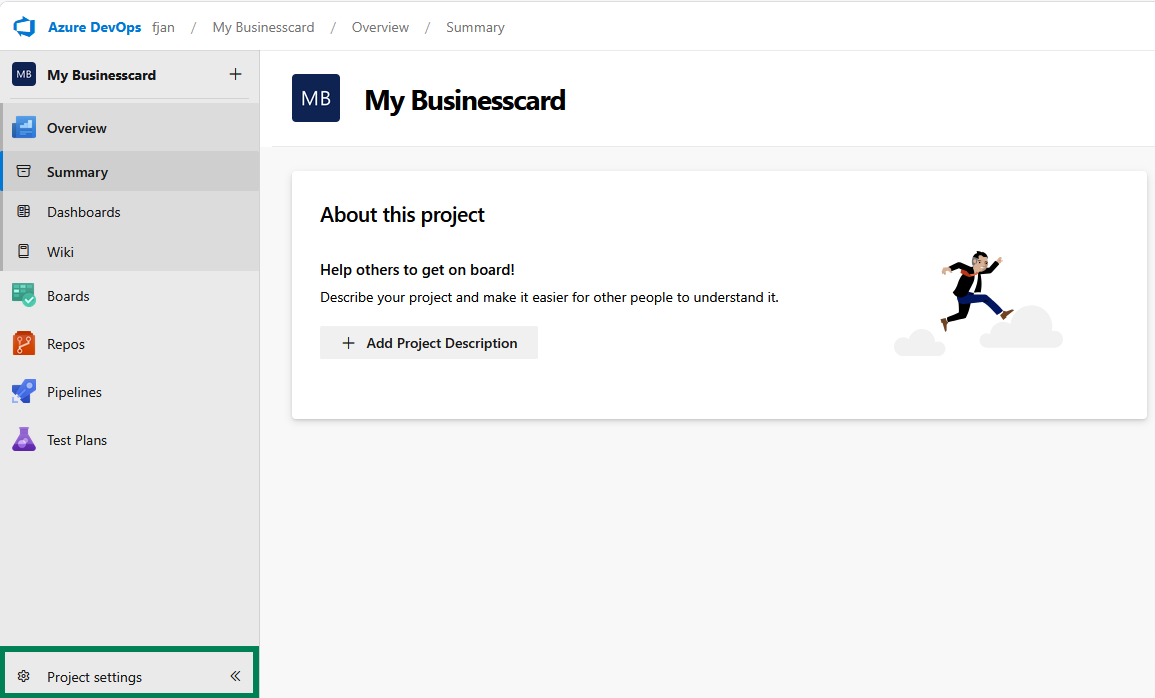Click Add Project Description
The width and height of the screenshot is (1155, 698).
pyautogui.click(x=428, y=342)
